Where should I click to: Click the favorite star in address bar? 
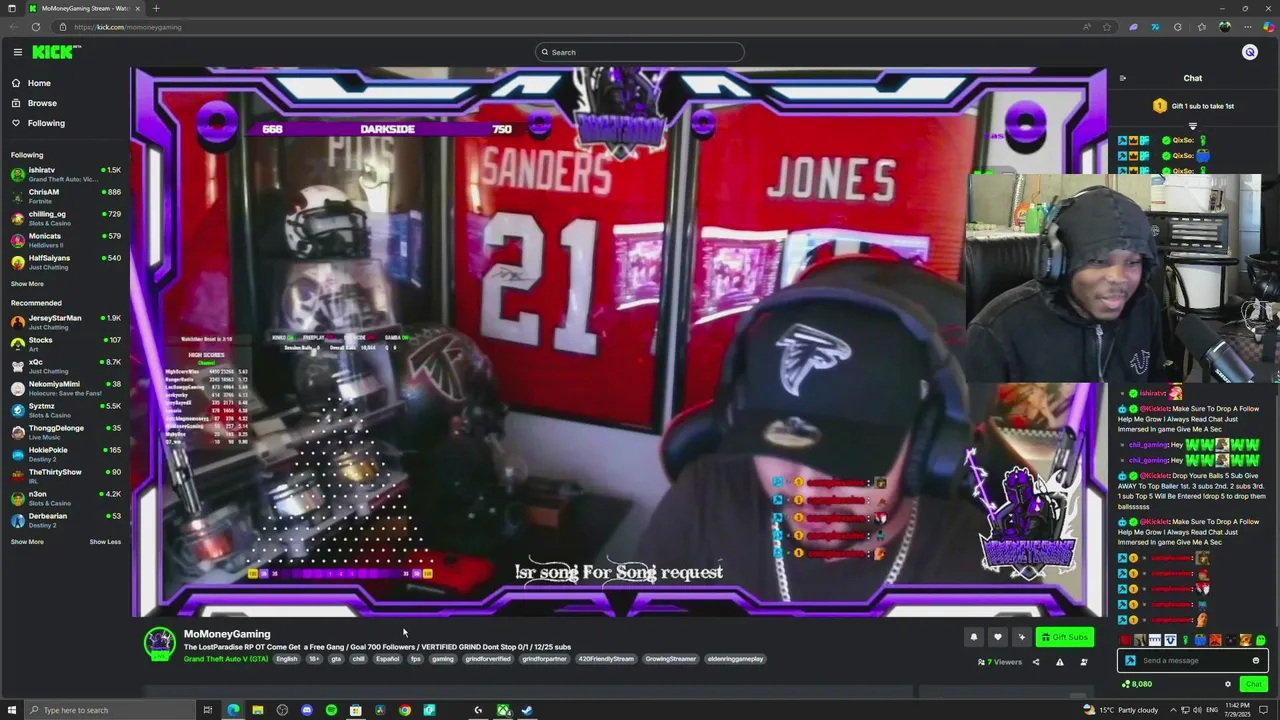click(x=1106, y=27)
